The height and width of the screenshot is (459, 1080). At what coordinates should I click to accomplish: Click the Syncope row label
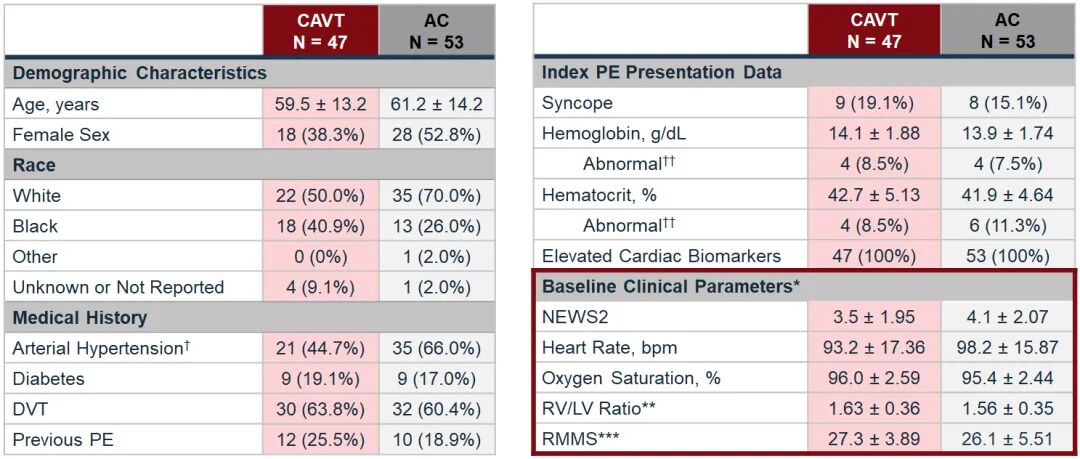click(x=577, y=103)
